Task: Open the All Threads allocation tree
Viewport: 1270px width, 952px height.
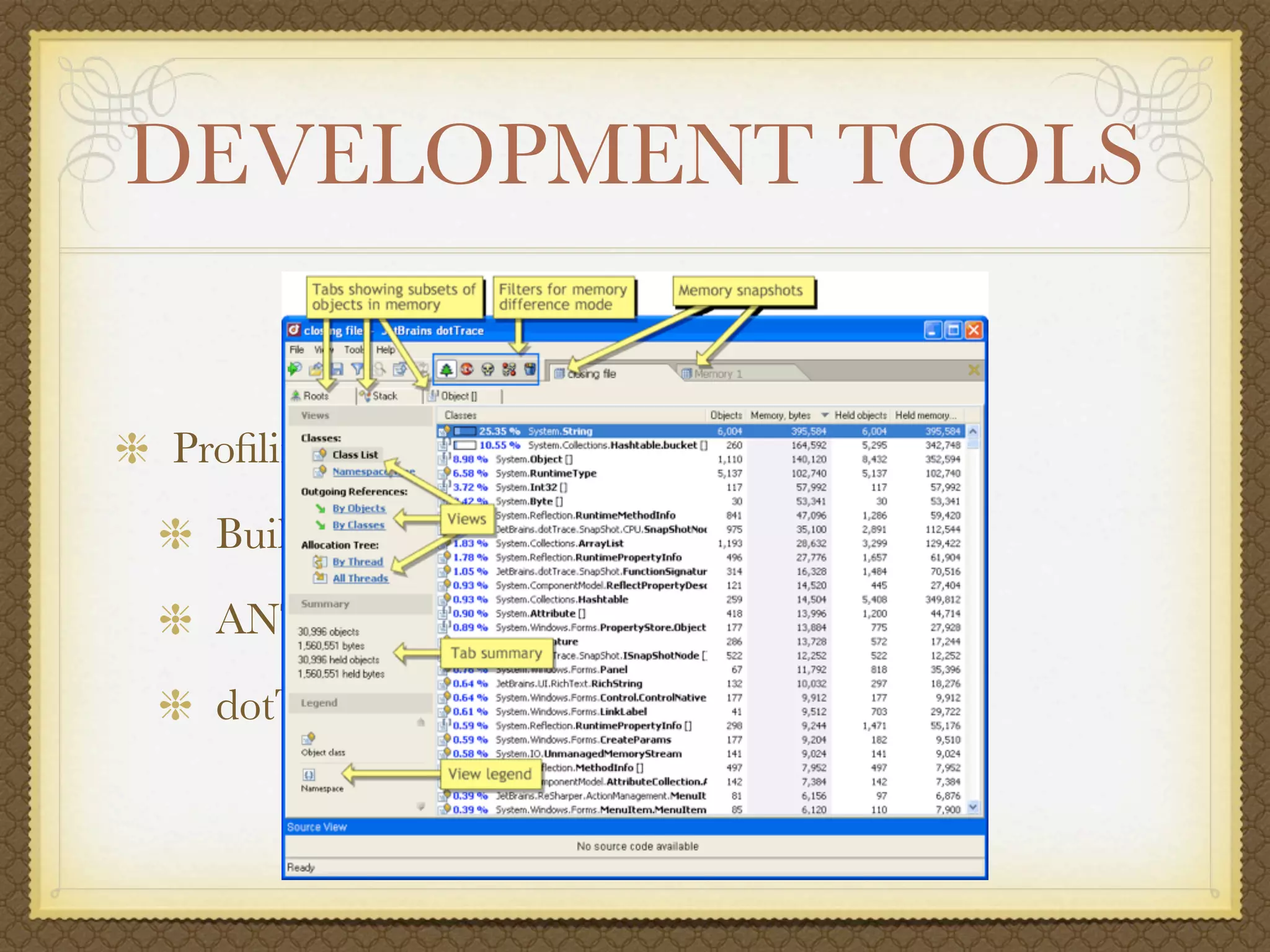Action: pyautogui.click(x=360, y=578)
